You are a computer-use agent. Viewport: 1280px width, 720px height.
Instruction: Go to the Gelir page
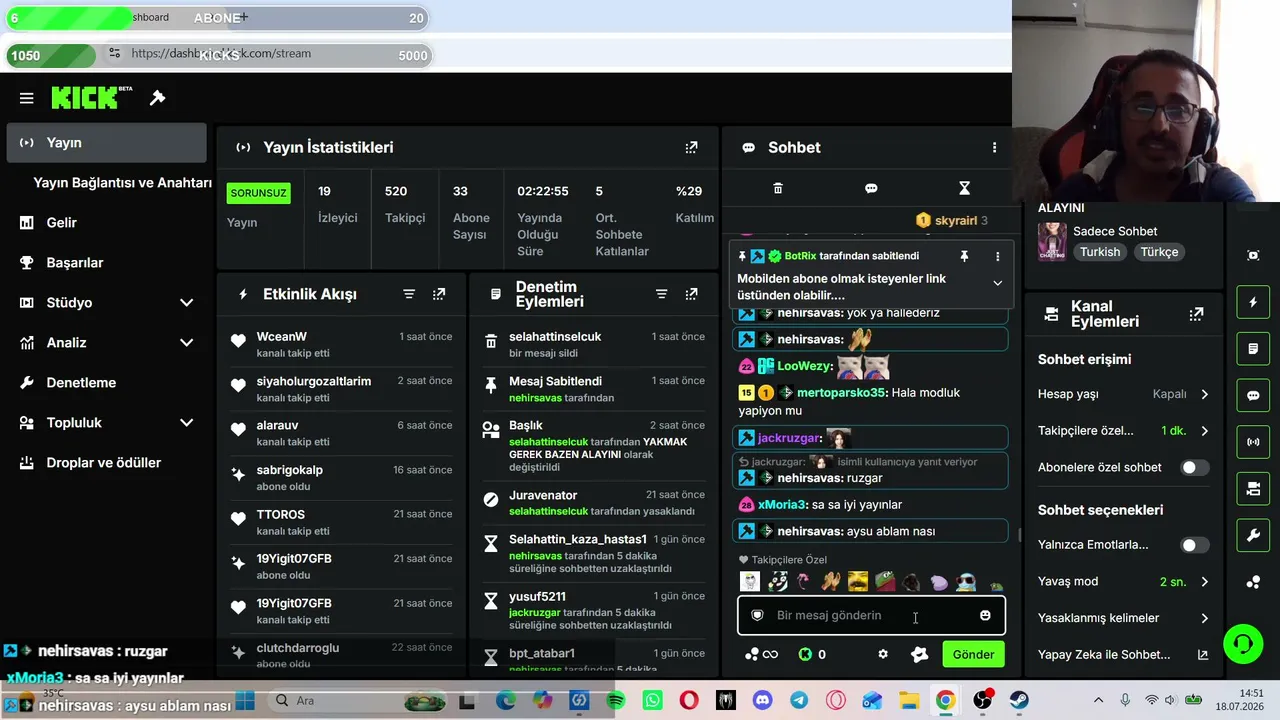[x=106, y=222]
